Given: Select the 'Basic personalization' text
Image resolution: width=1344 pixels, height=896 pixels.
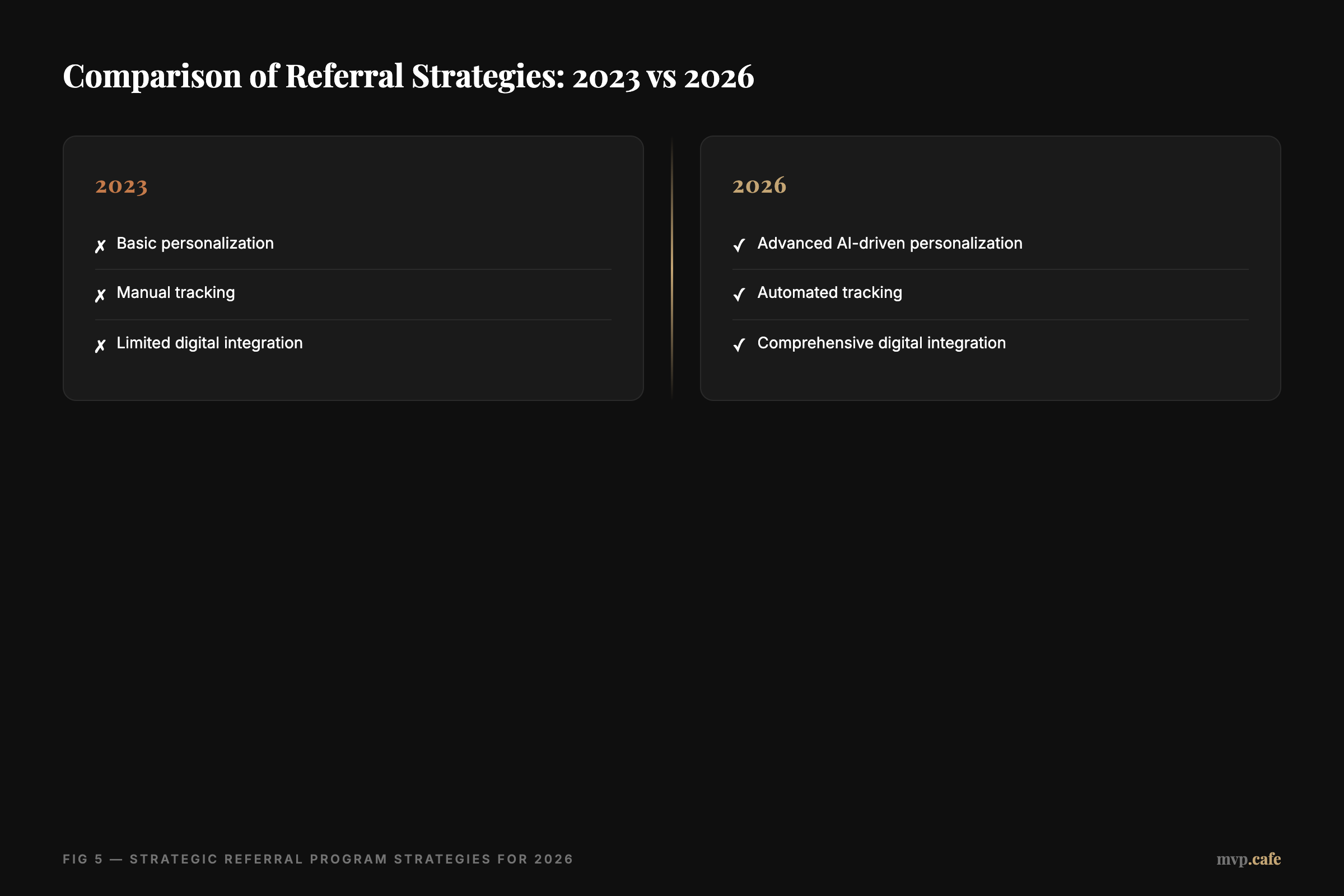Looking at the screenshot, I should pos(195,244).
